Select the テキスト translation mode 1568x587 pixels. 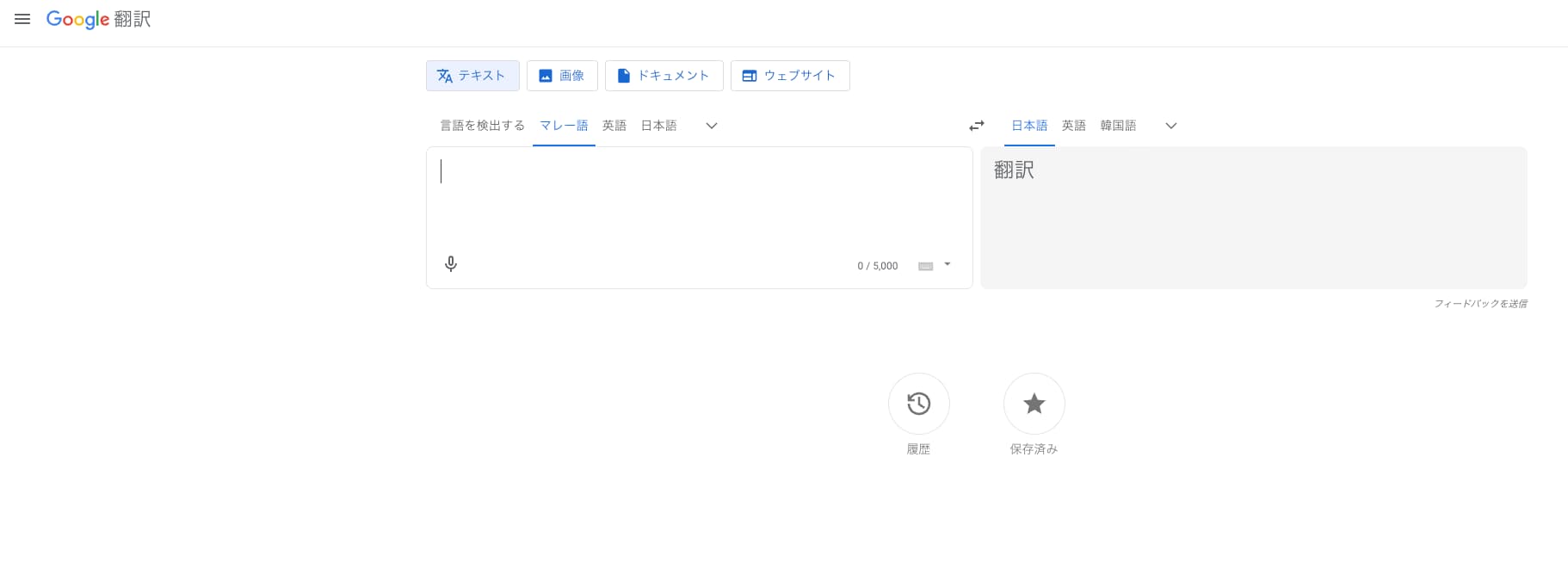coord(472,76)
